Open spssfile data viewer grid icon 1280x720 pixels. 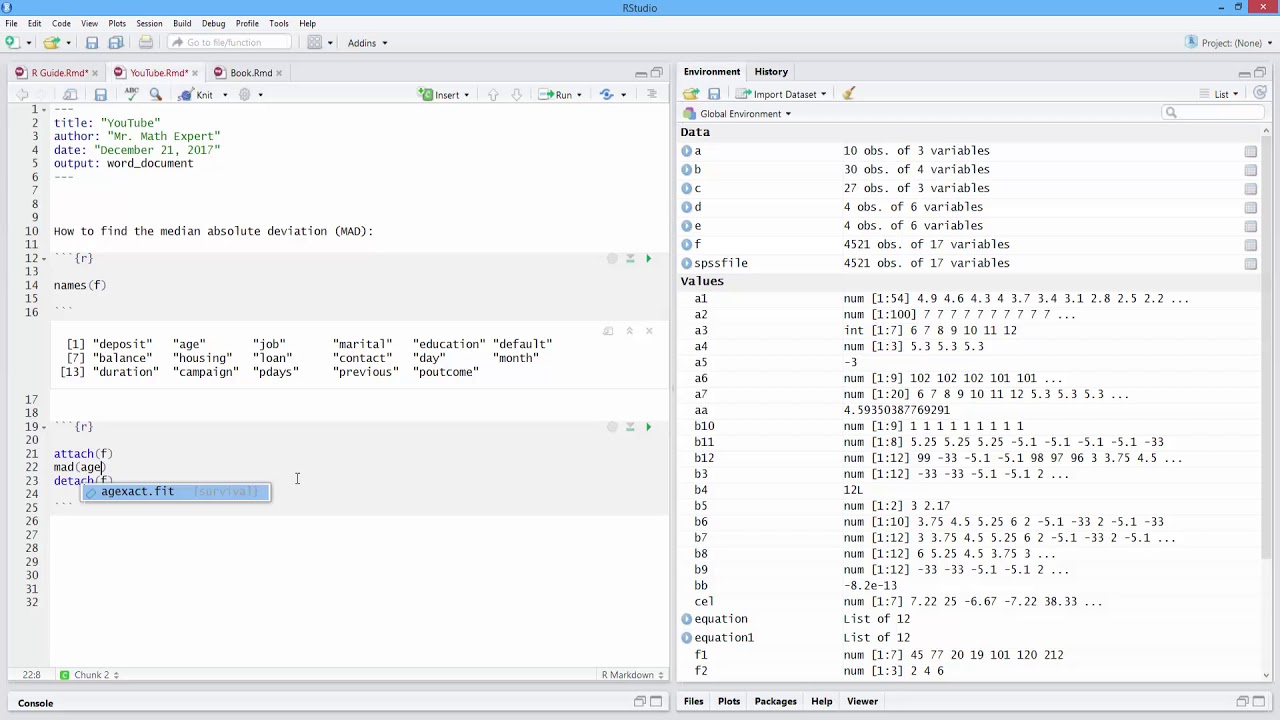coord(1250,264)
